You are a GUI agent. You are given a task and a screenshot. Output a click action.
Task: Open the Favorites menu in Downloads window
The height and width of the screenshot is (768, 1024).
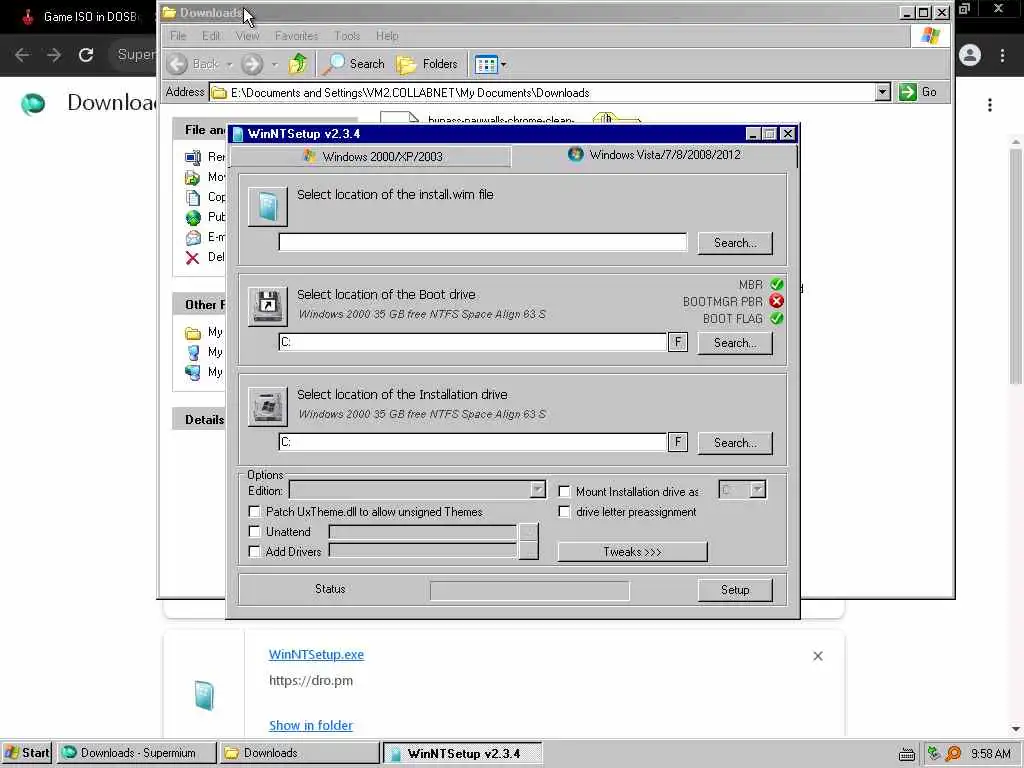296,36
